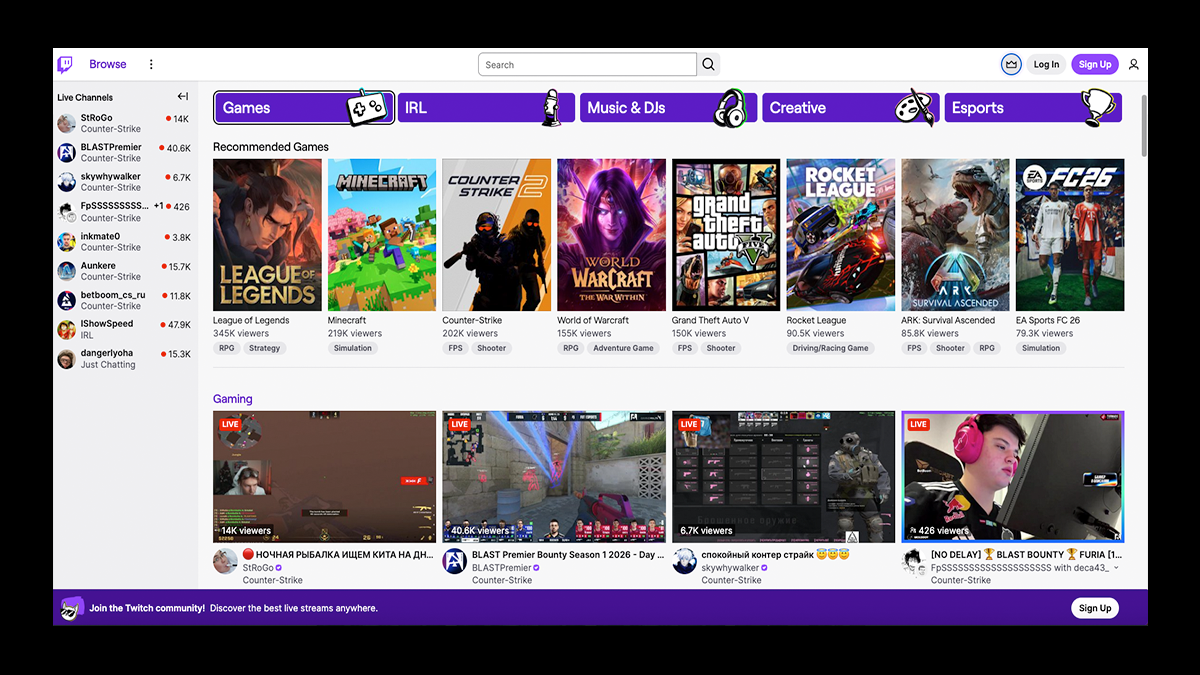The height and width of the screenshot is (675, 1200).
Task: Open the user profile icon menu
Action: click(x=1133, y=65)
